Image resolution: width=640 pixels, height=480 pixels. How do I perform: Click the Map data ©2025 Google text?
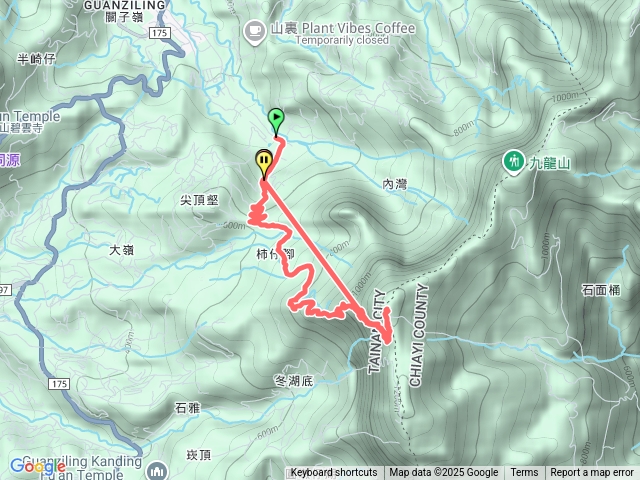(x=444, y=473)
